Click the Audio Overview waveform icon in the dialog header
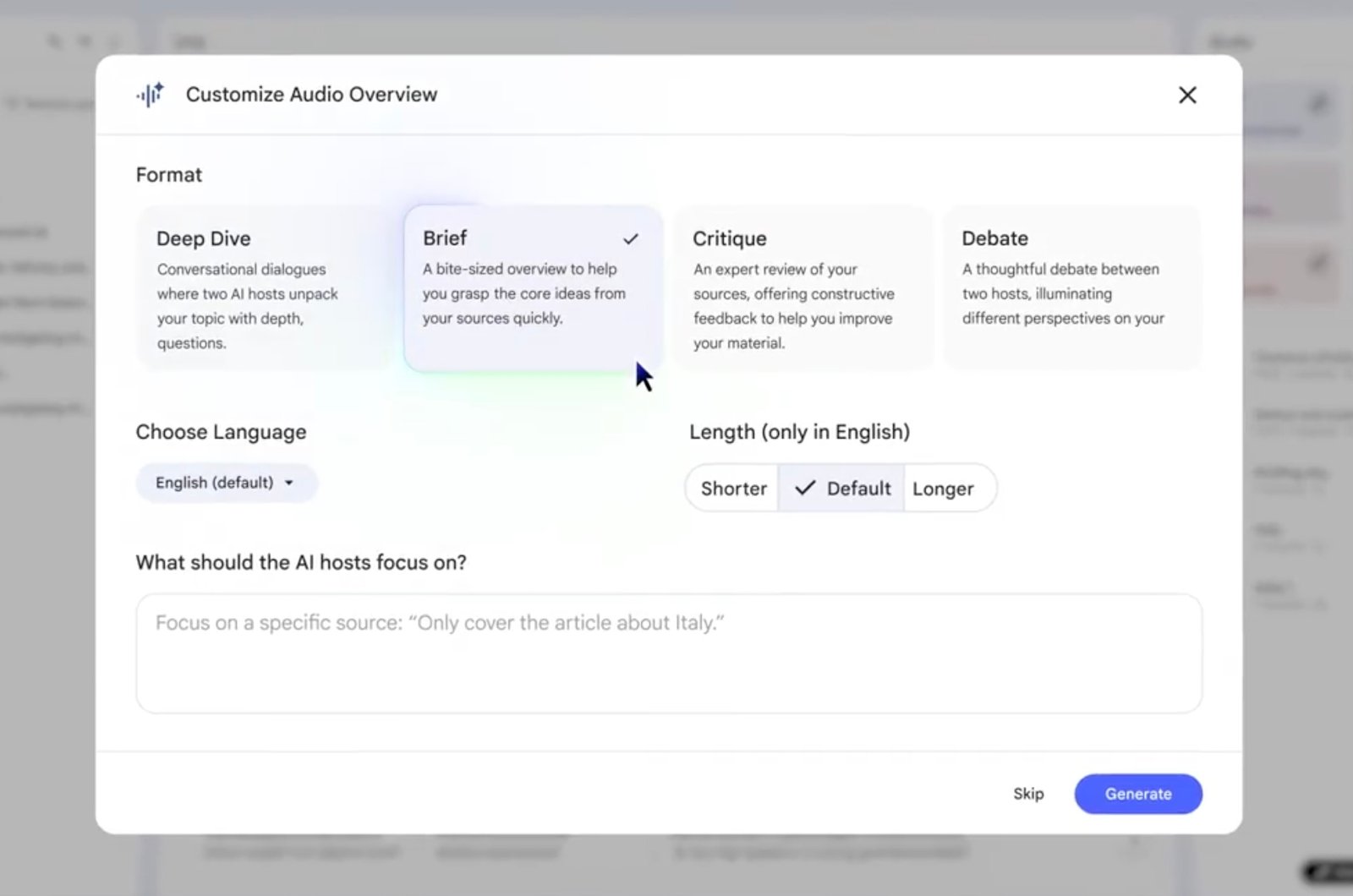The height and width of the screenshot is (896, 1353). pos(149,95)
